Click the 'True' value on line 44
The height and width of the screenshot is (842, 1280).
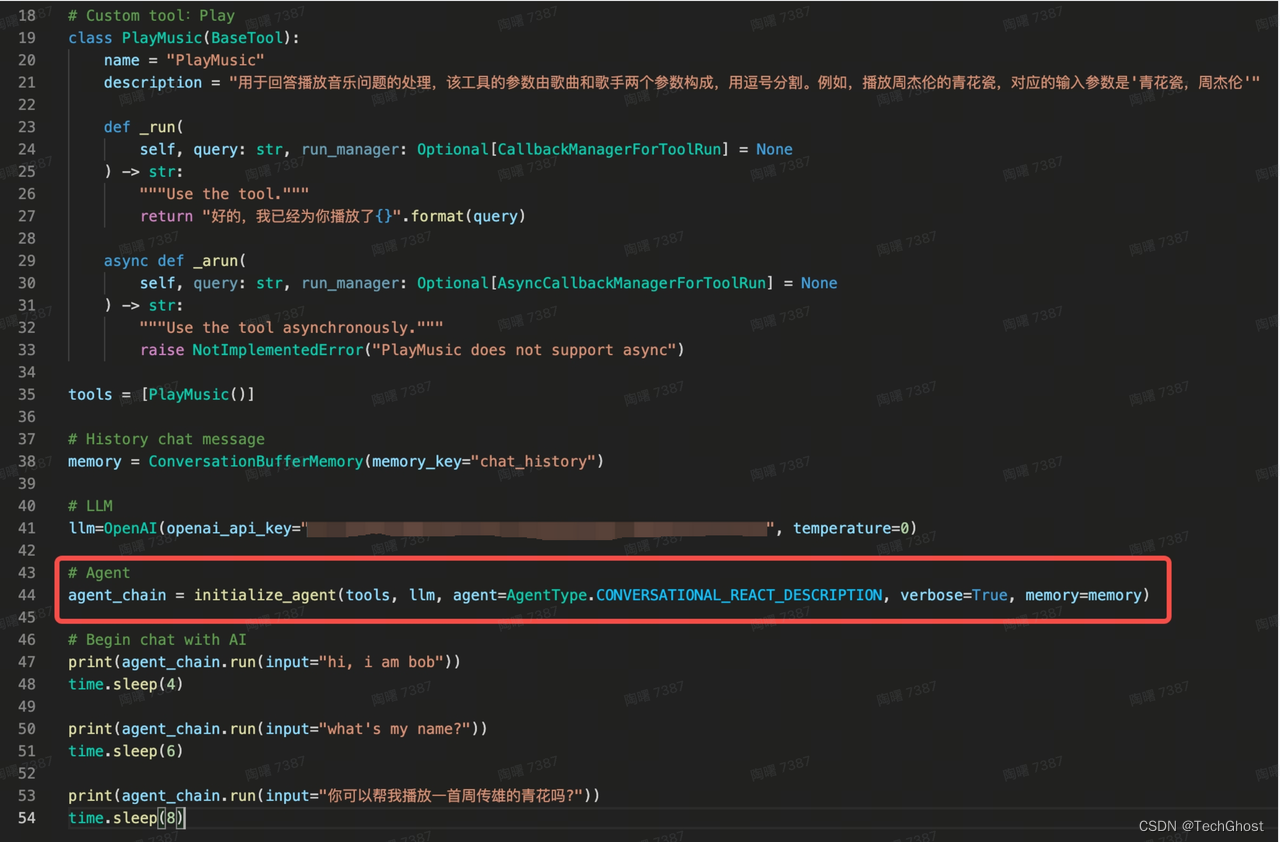(x=990, y=595)
